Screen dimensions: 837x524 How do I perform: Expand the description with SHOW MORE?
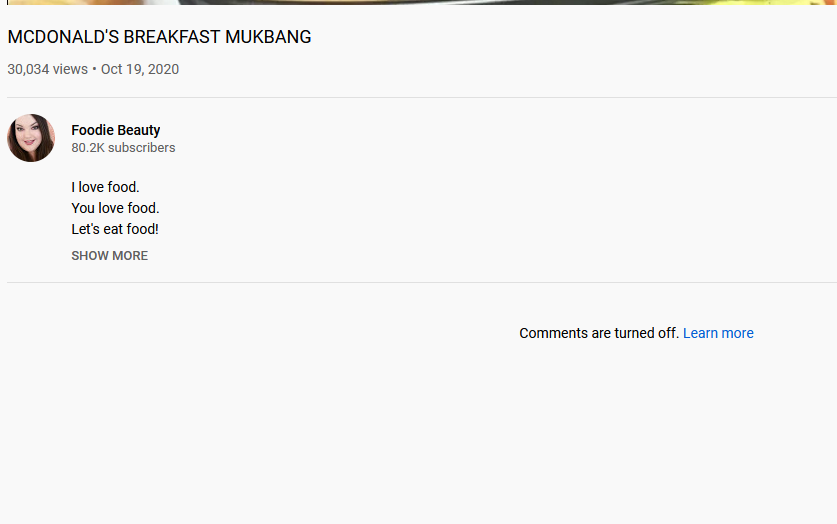pyautogui.click(x=109, y=256)
